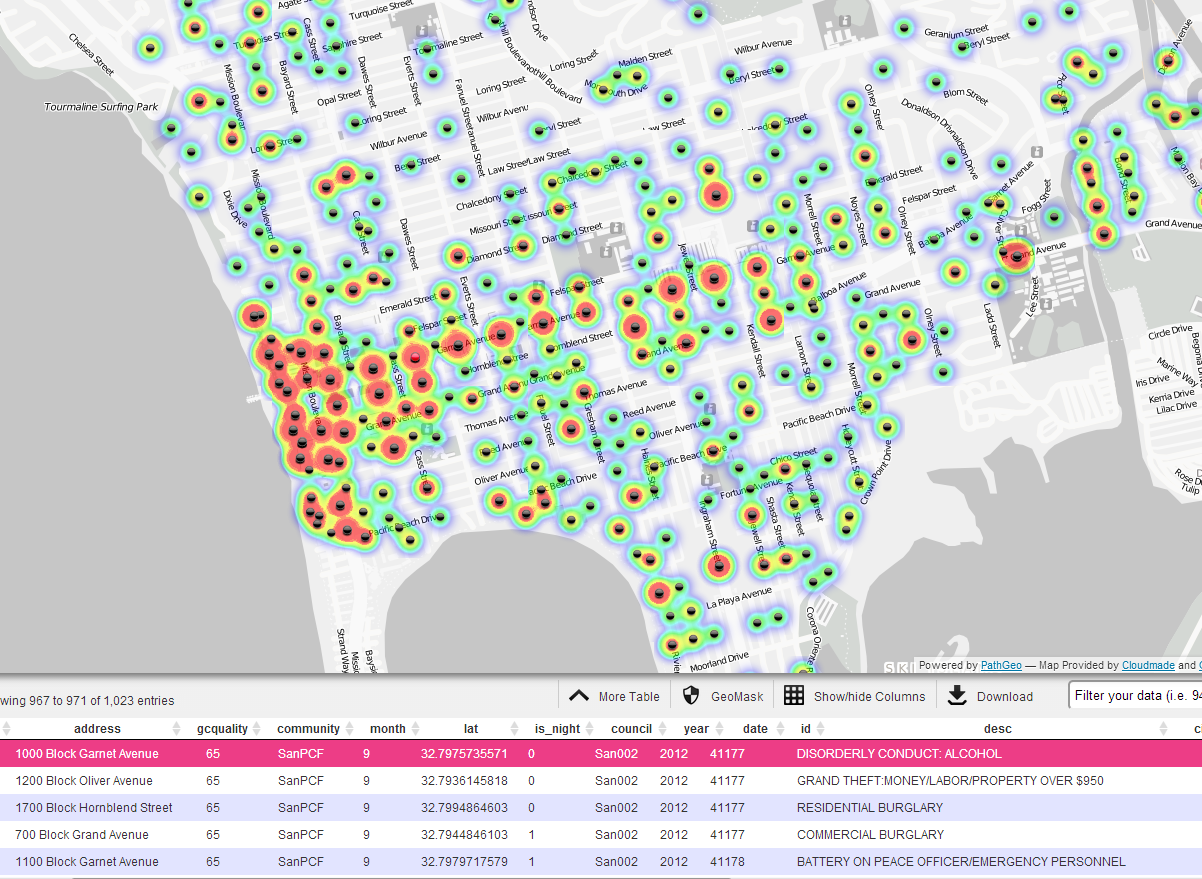
Task: Download the crime data table
Action: pyautogui.click(x=990, y=697)
